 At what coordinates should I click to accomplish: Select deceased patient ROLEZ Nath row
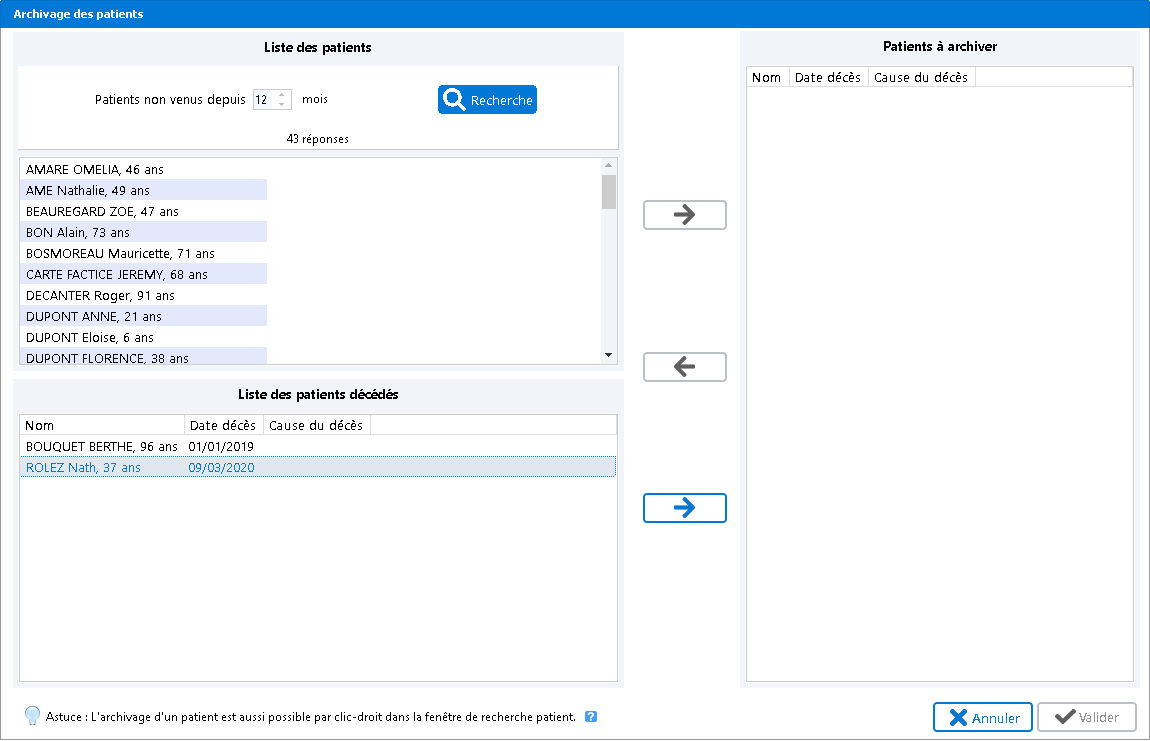[83, 467]
